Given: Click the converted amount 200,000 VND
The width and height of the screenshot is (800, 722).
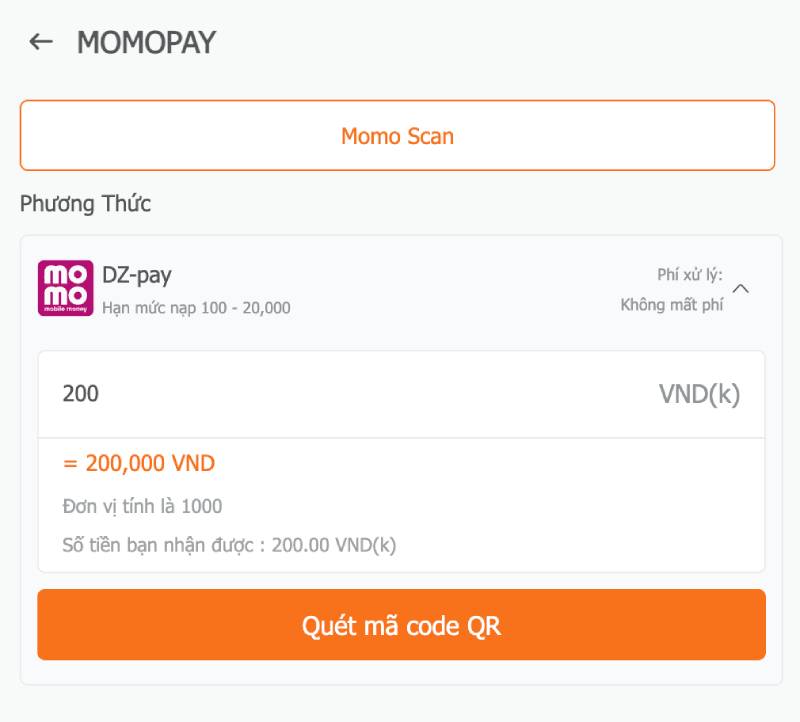Looking at the screenshot, I should (136, 463).
